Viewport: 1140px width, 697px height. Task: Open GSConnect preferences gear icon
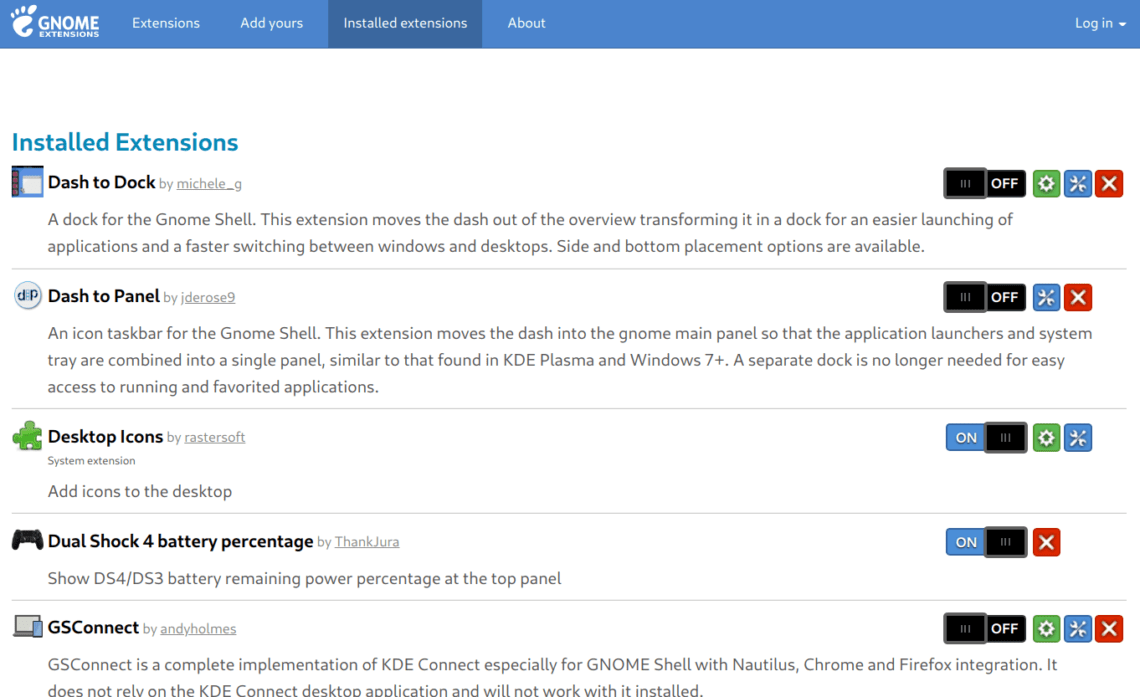[1046, 628]
